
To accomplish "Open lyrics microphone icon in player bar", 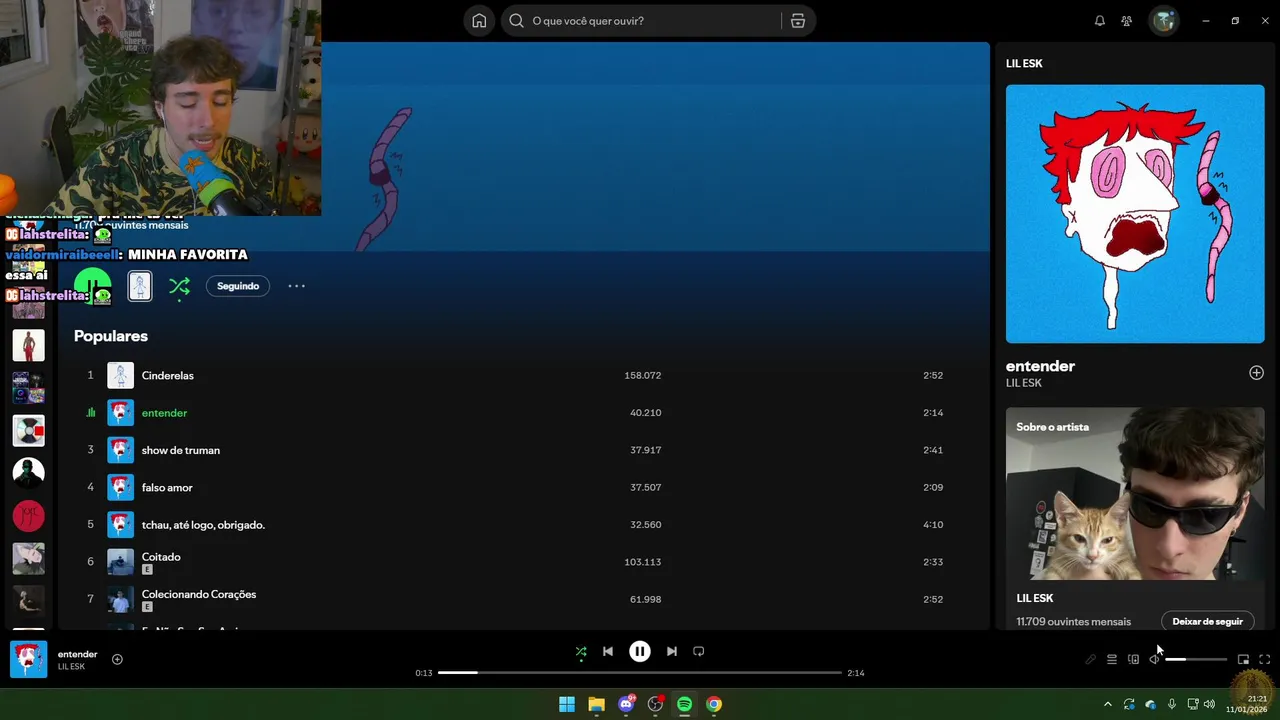I will click(1090, 659).
